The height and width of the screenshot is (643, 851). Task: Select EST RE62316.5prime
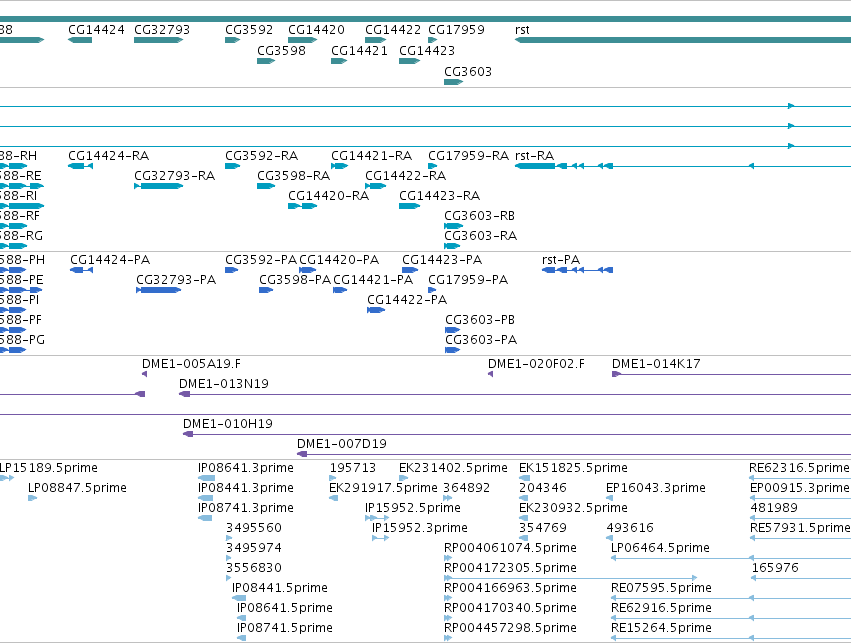[x=799, y=468]
